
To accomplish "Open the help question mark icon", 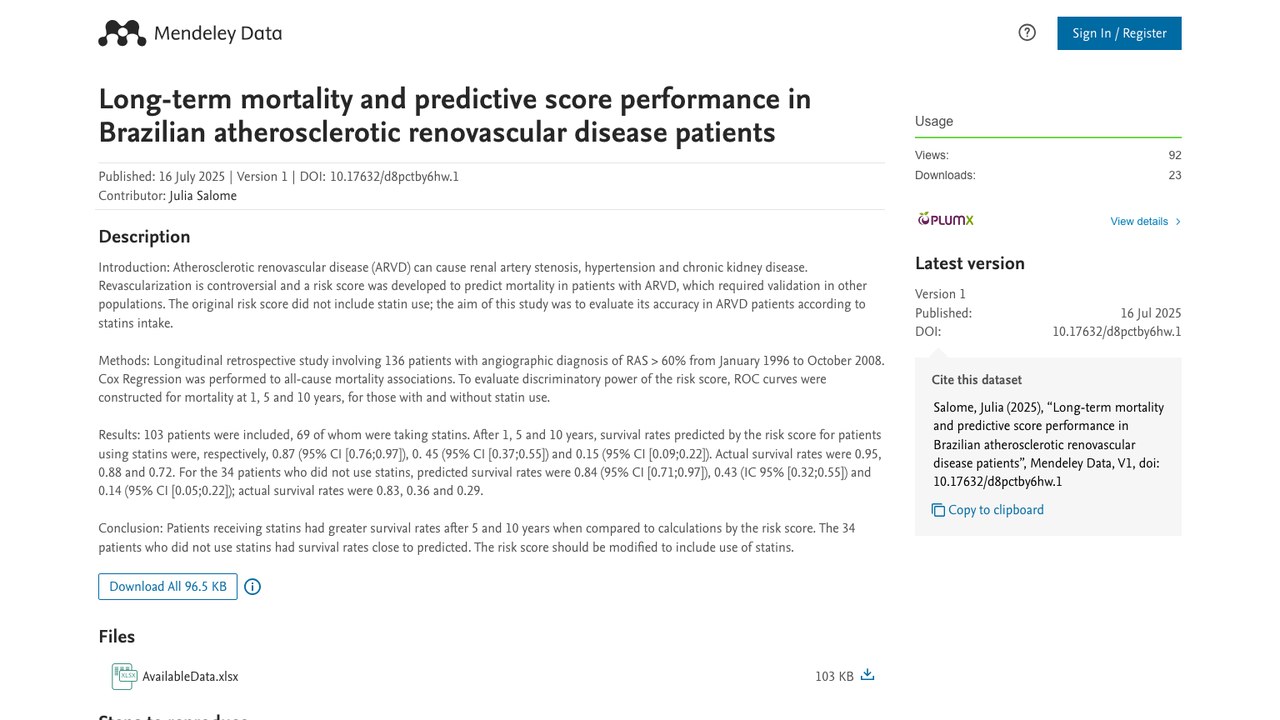I will [1027, 33].
